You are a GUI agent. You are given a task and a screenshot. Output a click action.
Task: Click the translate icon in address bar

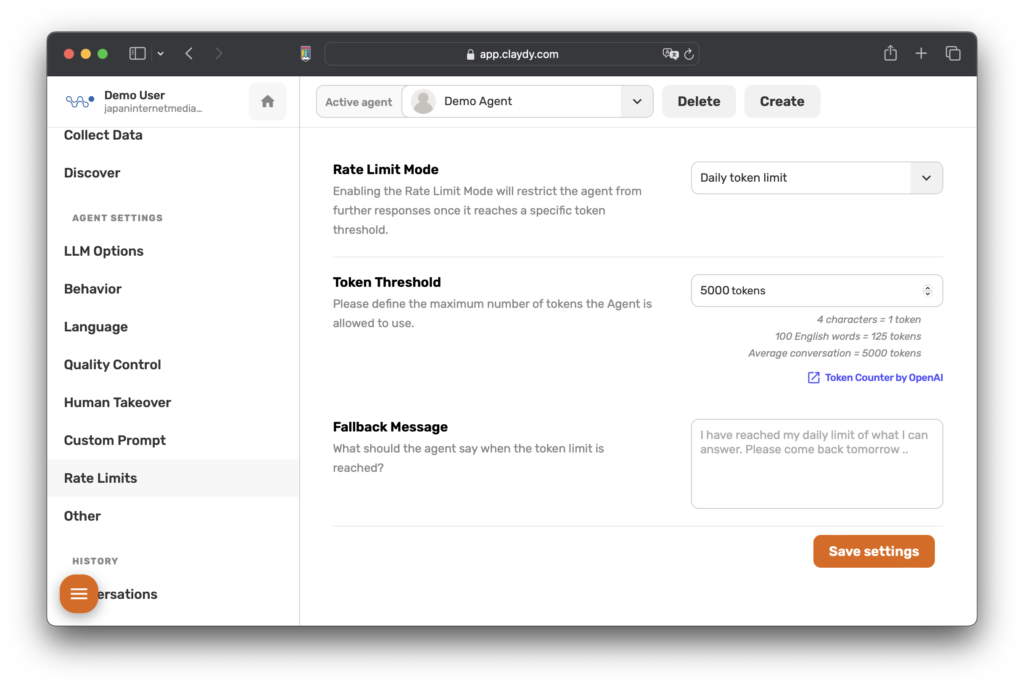pyautogui.click(x=670, y=55)
